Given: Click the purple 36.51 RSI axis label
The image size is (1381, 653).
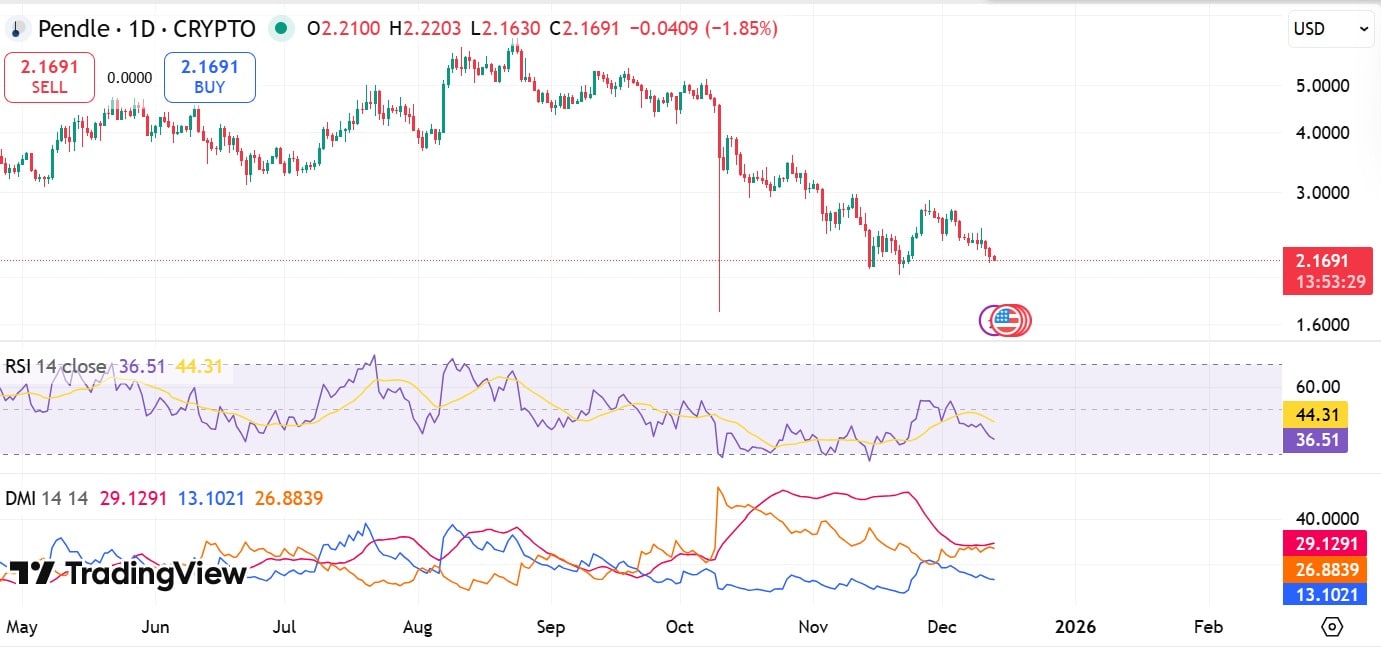Looking at the screenshot, I should click(x=1314, y=440).
